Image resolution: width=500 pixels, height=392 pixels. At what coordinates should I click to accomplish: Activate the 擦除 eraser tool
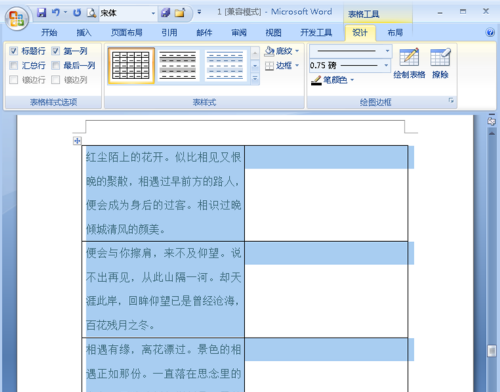440,63
